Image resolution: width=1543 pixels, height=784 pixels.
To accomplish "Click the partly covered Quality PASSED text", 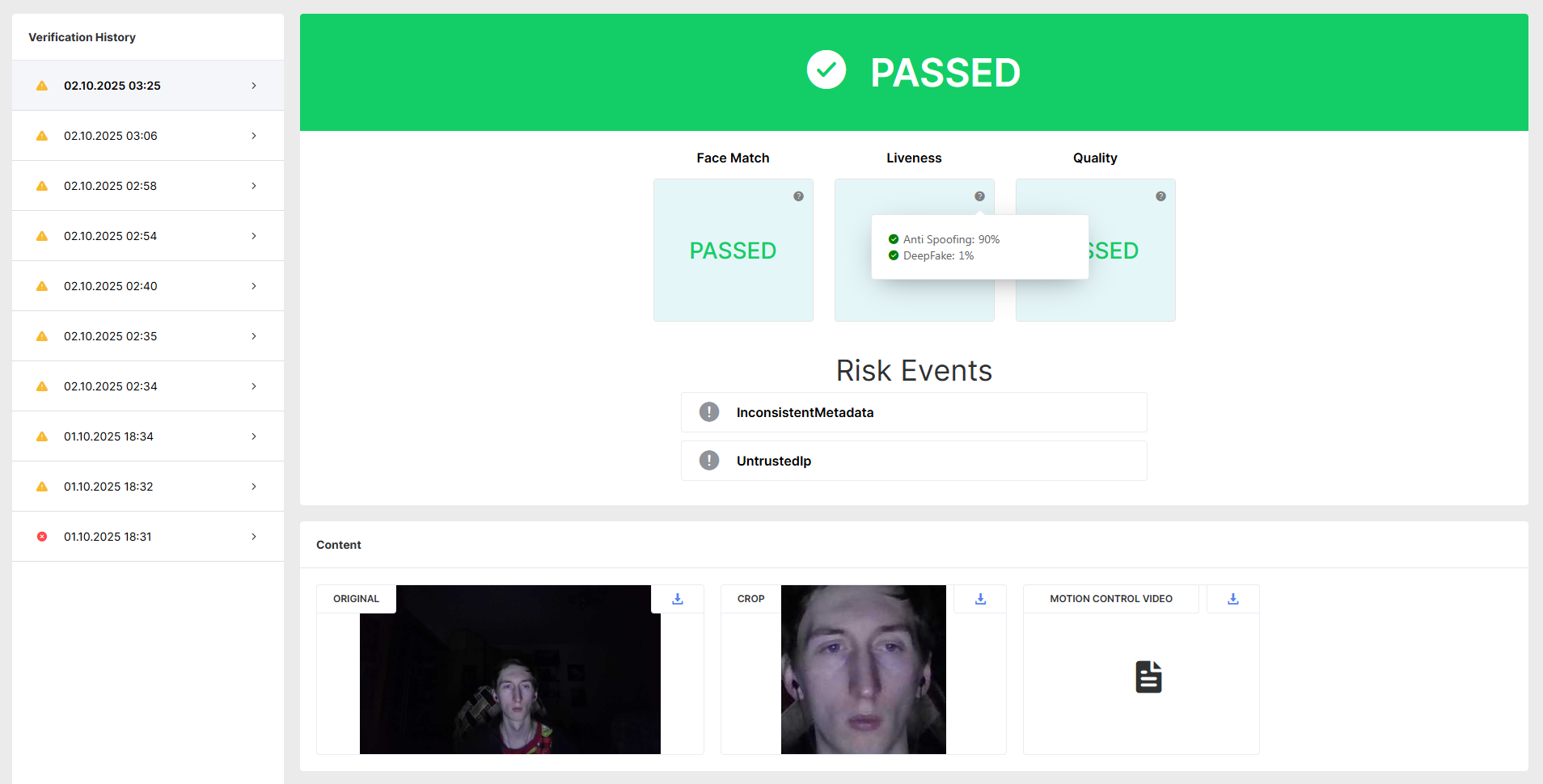I will click(x=1114, y=251).
